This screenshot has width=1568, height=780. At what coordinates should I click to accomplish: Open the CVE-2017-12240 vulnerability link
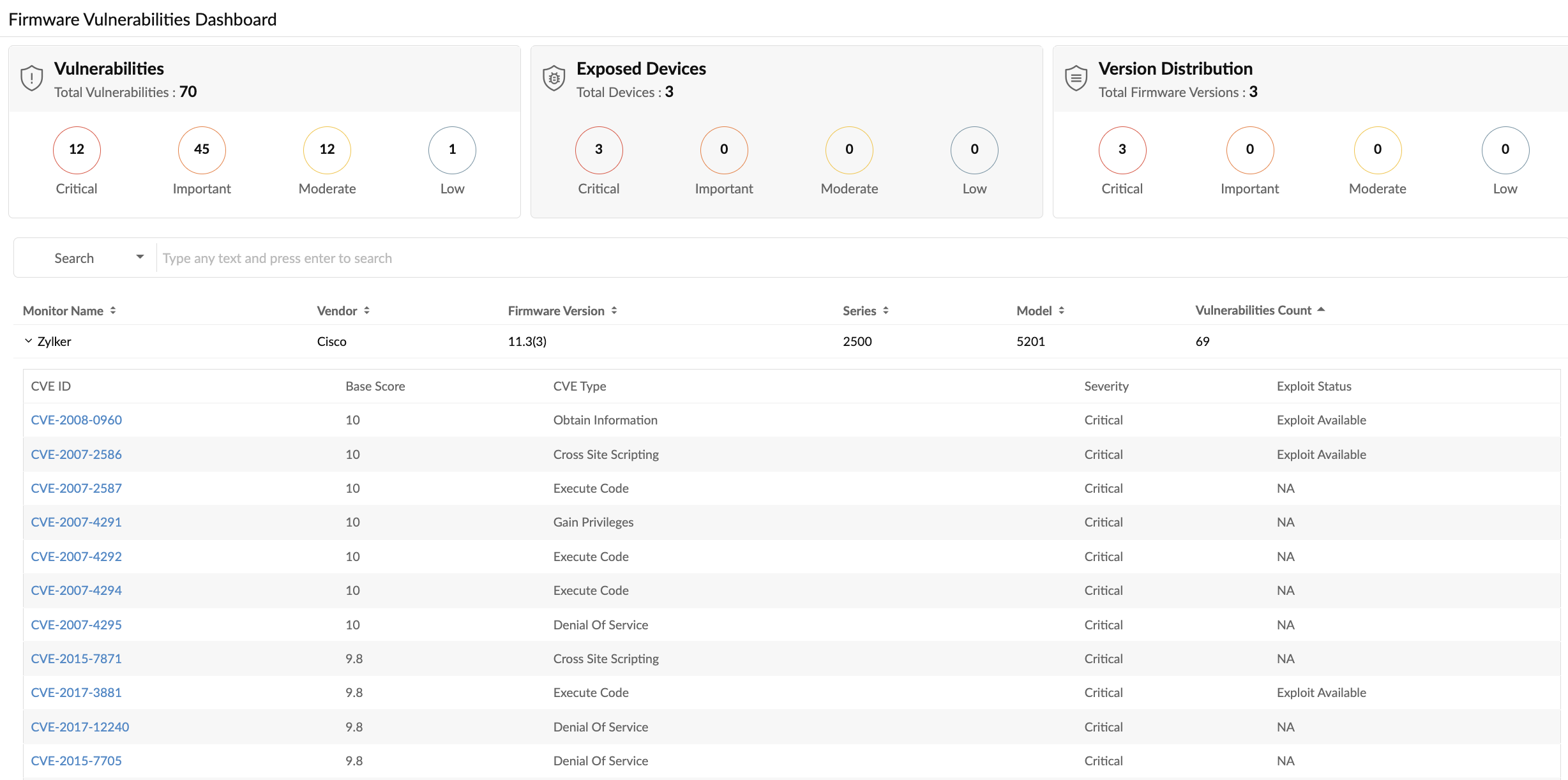[80, 726]
